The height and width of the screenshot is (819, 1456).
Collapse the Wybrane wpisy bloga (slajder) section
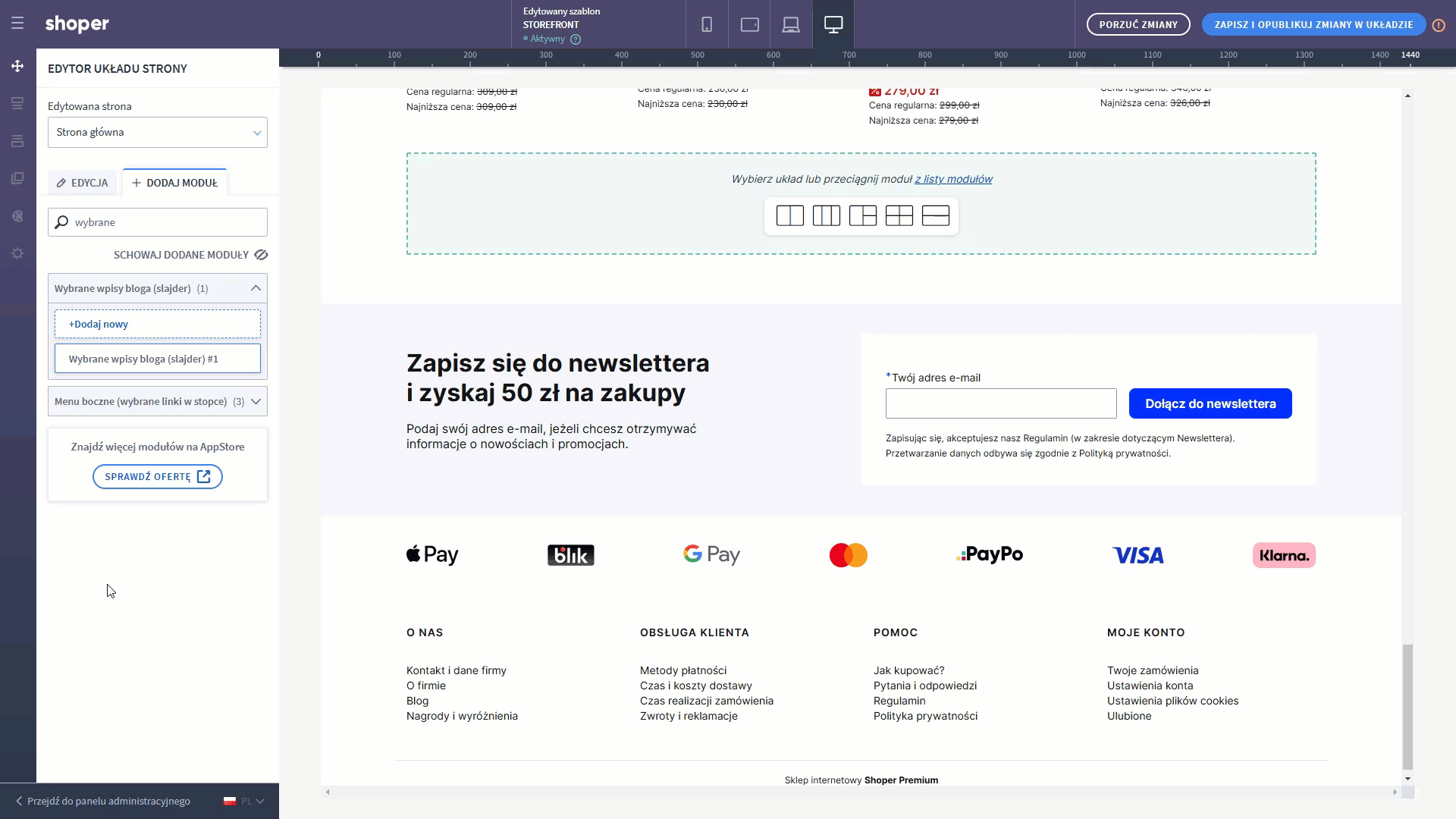pyautogui.click(x=255, y=288)
